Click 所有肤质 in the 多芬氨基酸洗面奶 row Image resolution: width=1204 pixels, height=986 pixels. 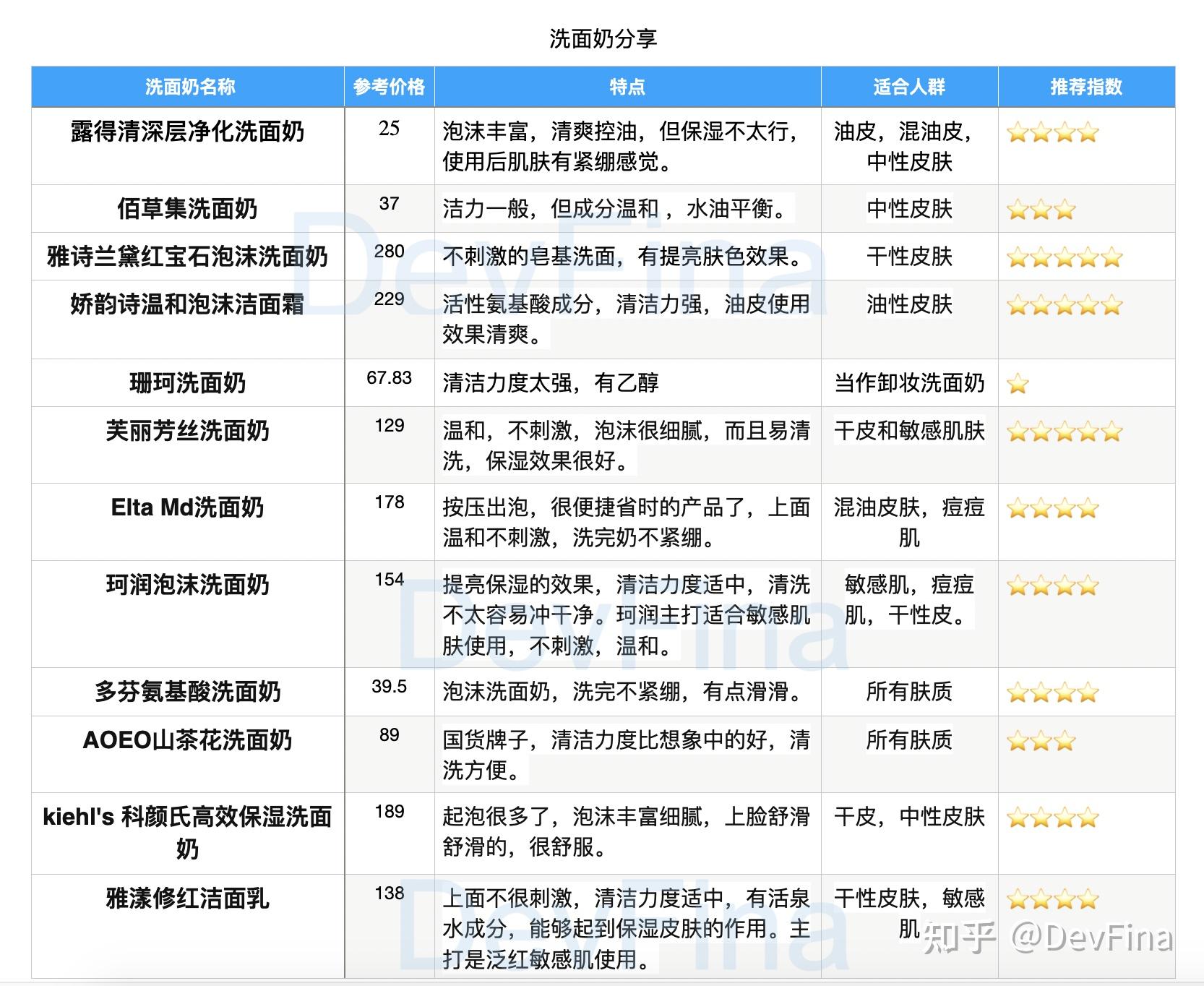909,692
